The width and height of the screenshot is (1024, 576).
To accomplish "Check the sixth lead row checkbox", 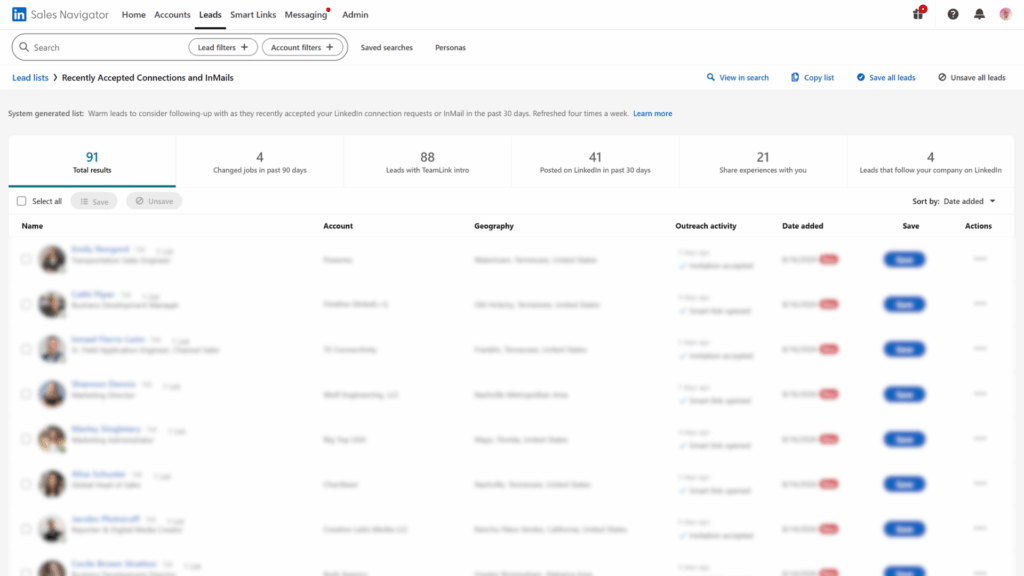I will (25, 484).
